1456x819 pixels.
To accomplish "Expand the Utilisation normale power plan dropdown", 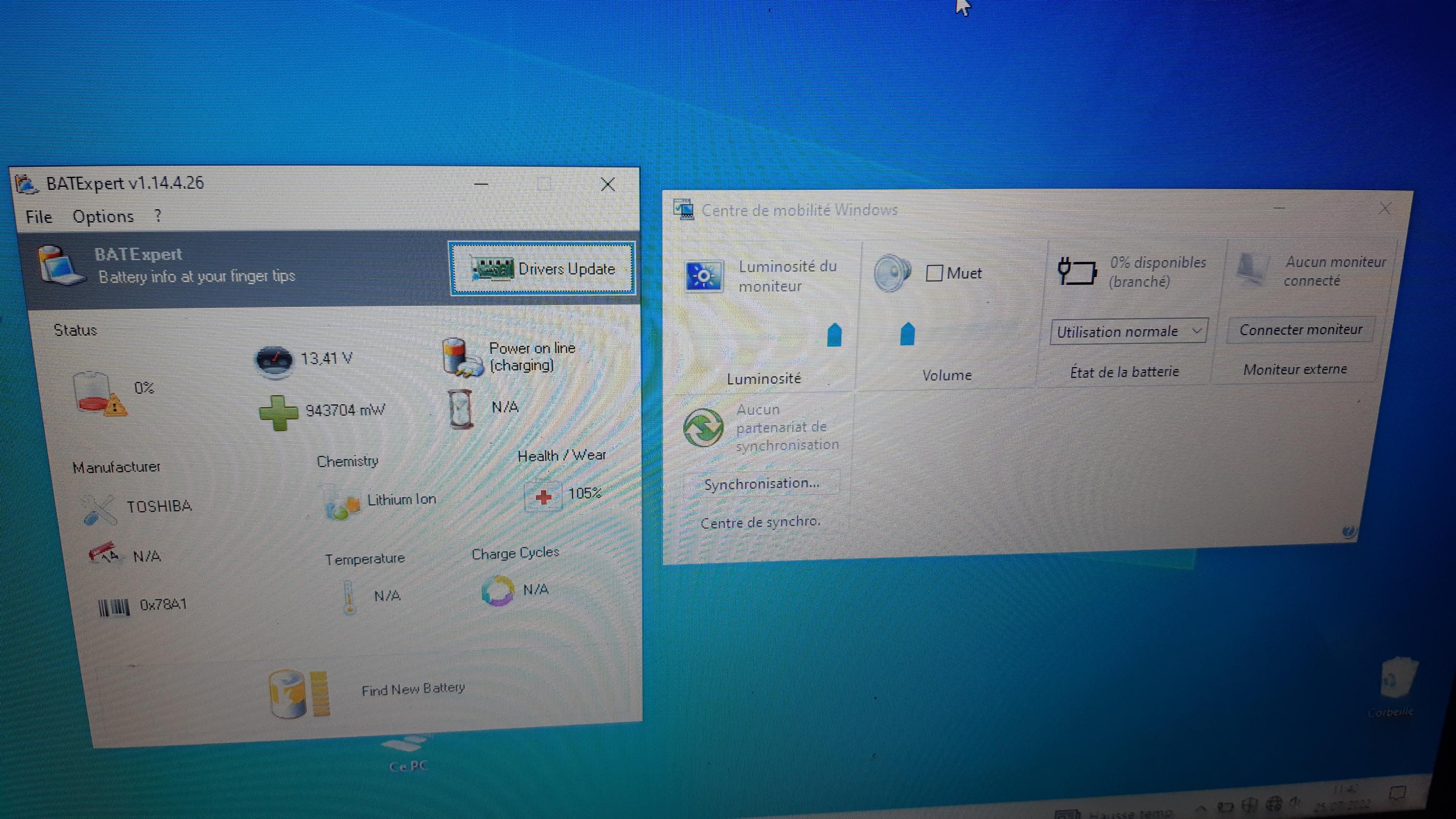I will [x=1129, y=331].
